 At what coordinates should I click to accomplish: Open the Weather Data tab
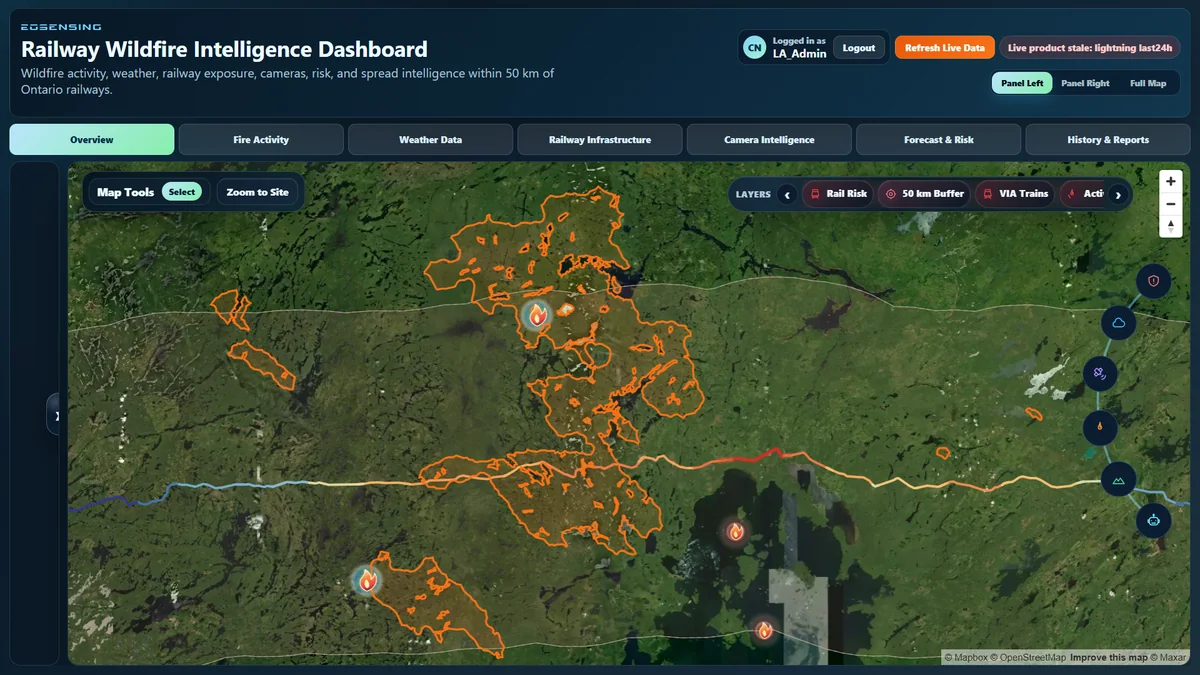point(430,140)
